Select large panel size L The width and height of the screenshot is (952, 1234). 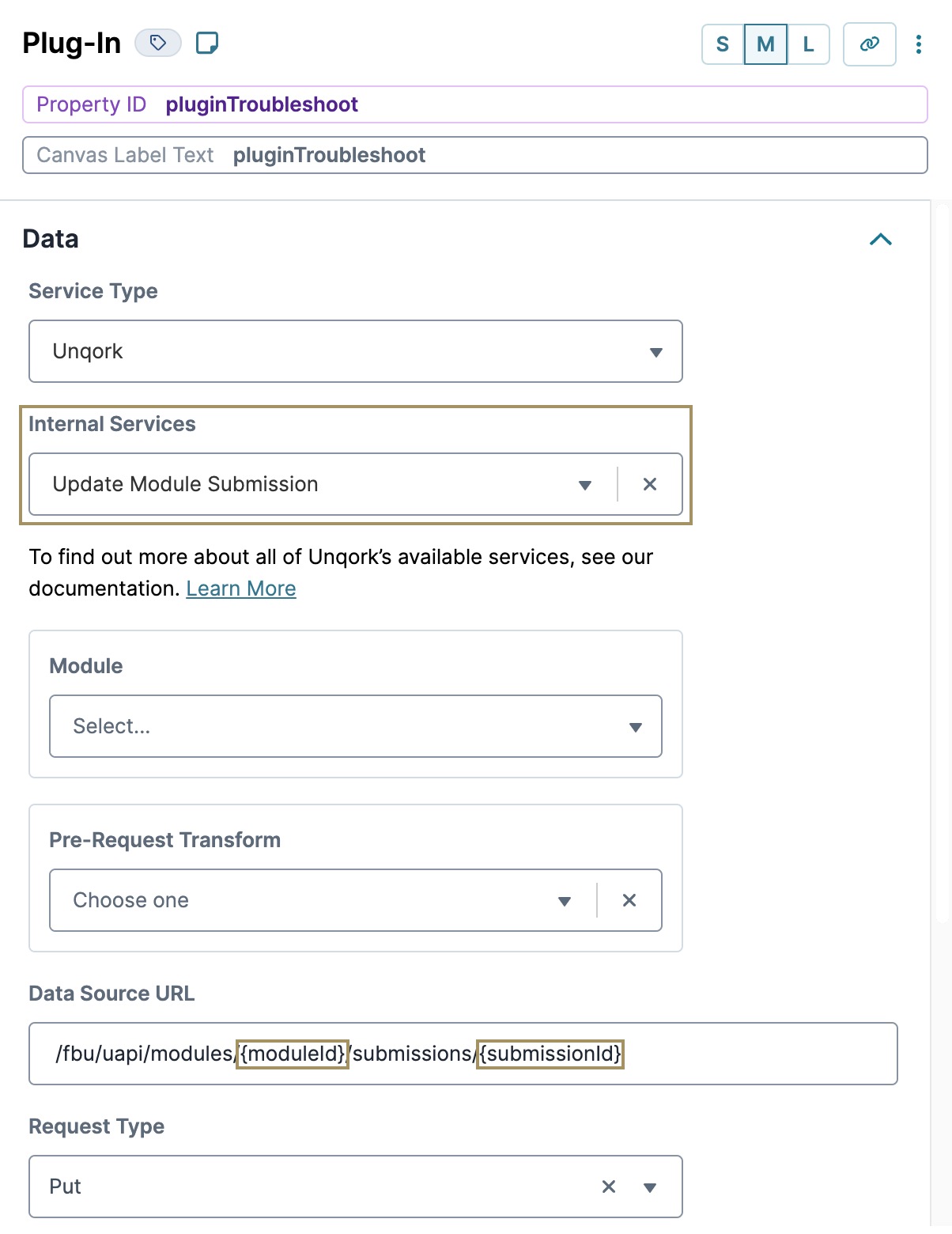(808, 44)
